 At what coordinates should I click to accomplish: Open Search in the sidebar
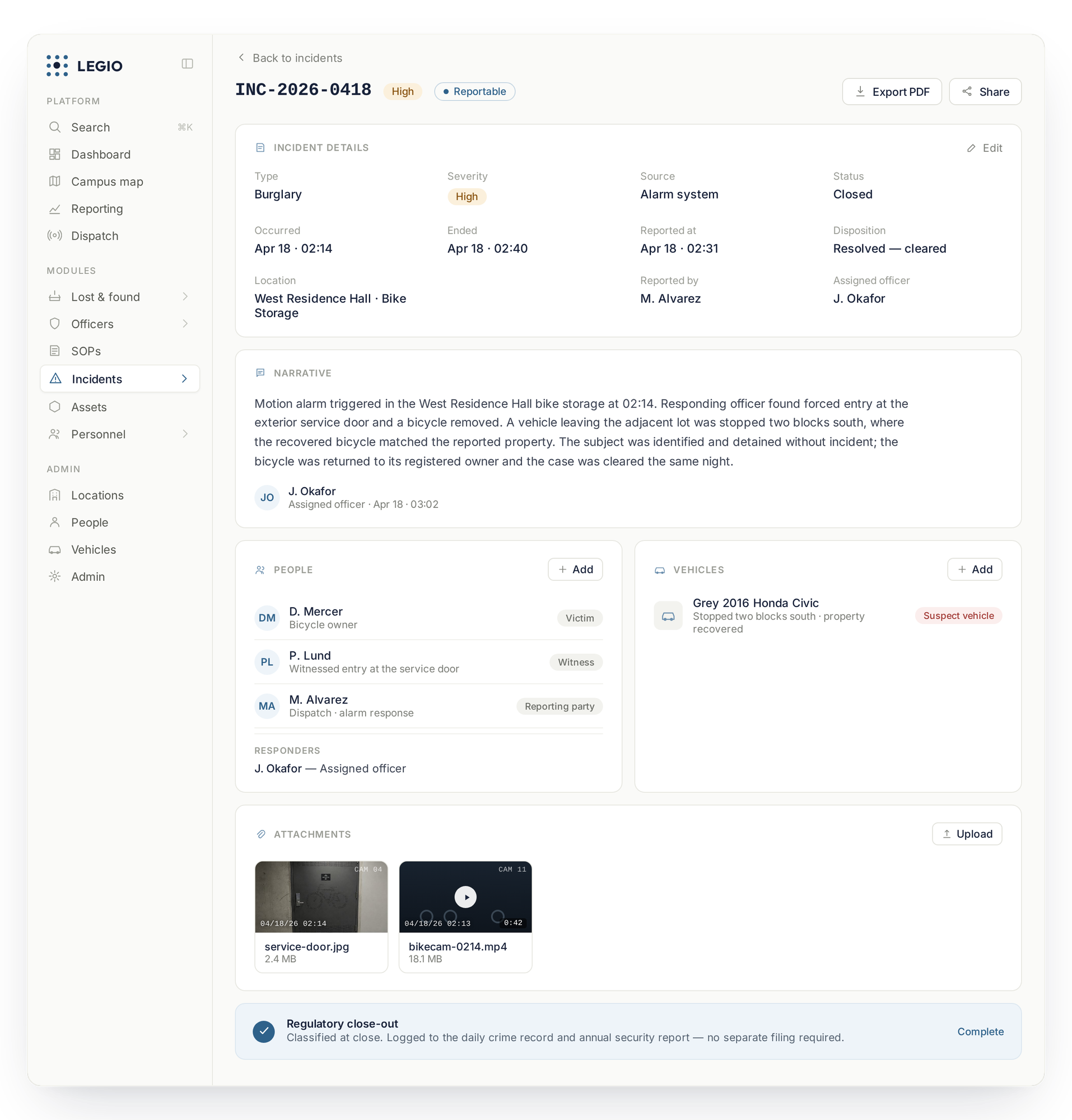tap(120, 127)
